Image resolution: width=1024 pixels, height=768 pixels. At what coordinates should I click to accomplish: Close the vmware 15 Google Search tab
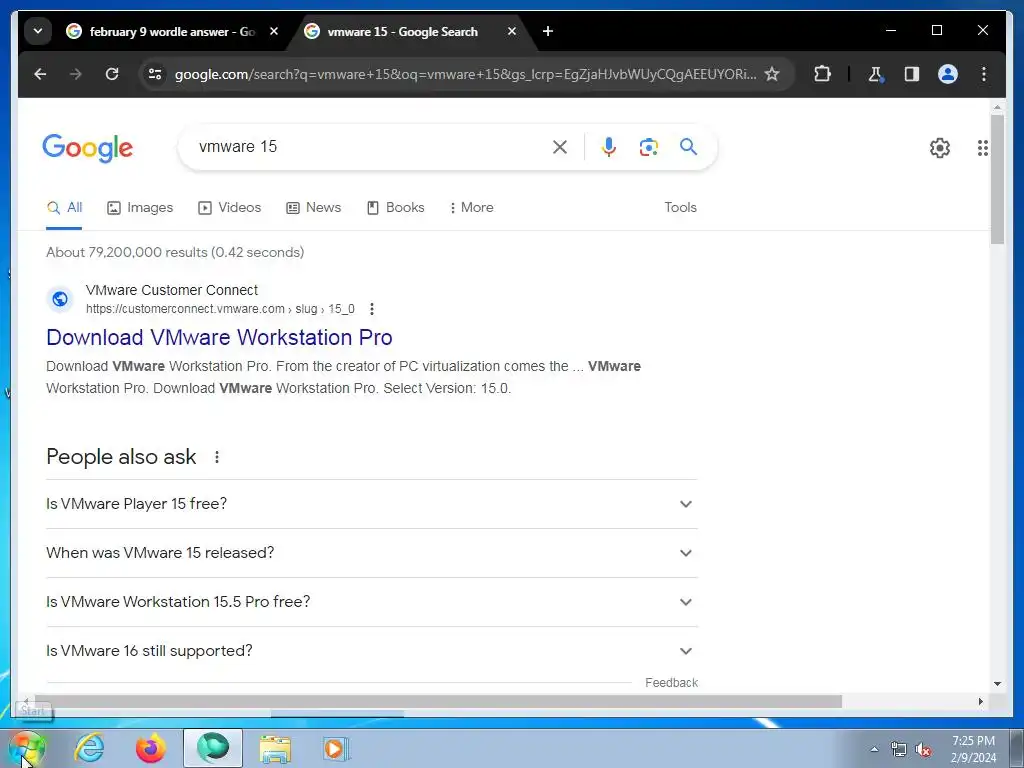point(512,31)
